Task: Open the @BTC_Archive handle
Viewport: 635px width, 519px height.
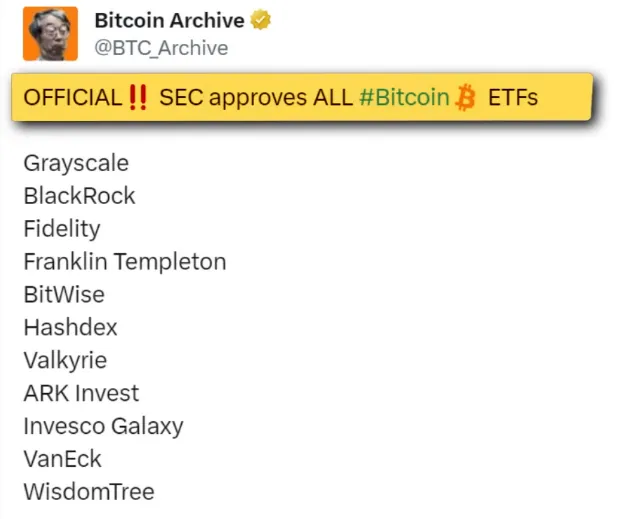Action: 160,48
